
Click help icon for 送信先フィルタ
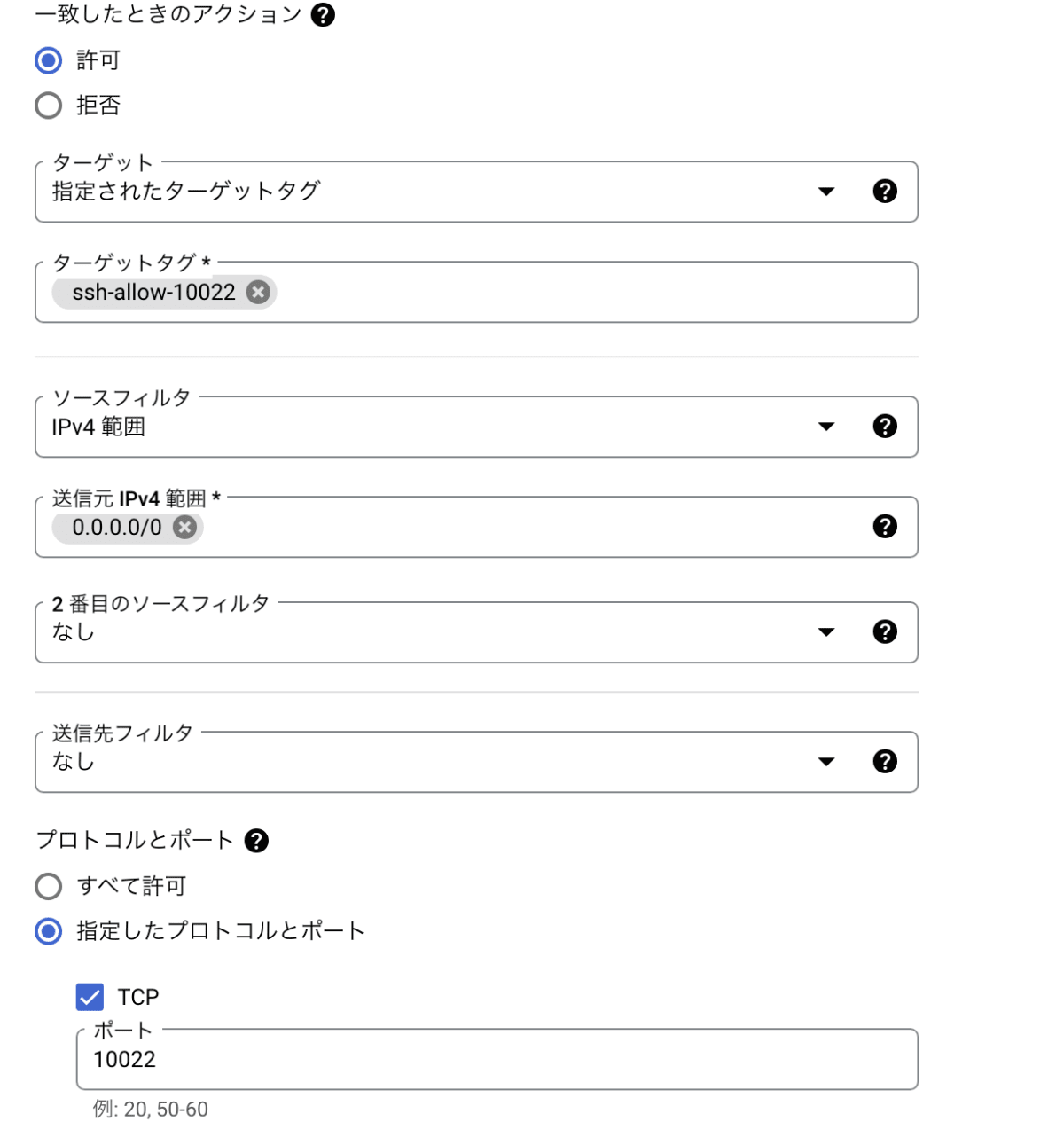(885, 761)
